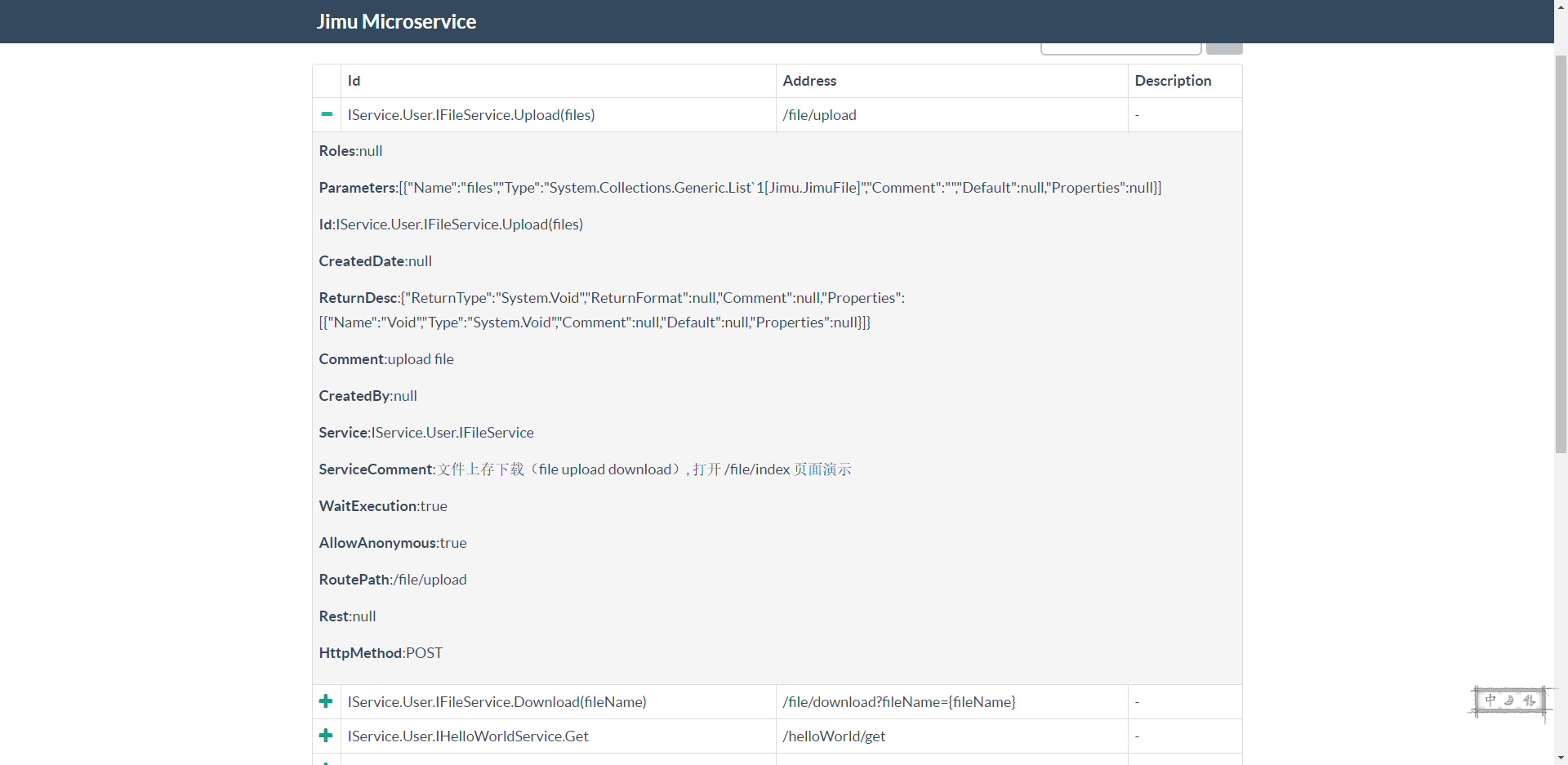Image resolution: width=1568 pixels, height=765 pixels.
Task: Click the Jimu Microservice brand title
Action: click(x=396, y=21)
